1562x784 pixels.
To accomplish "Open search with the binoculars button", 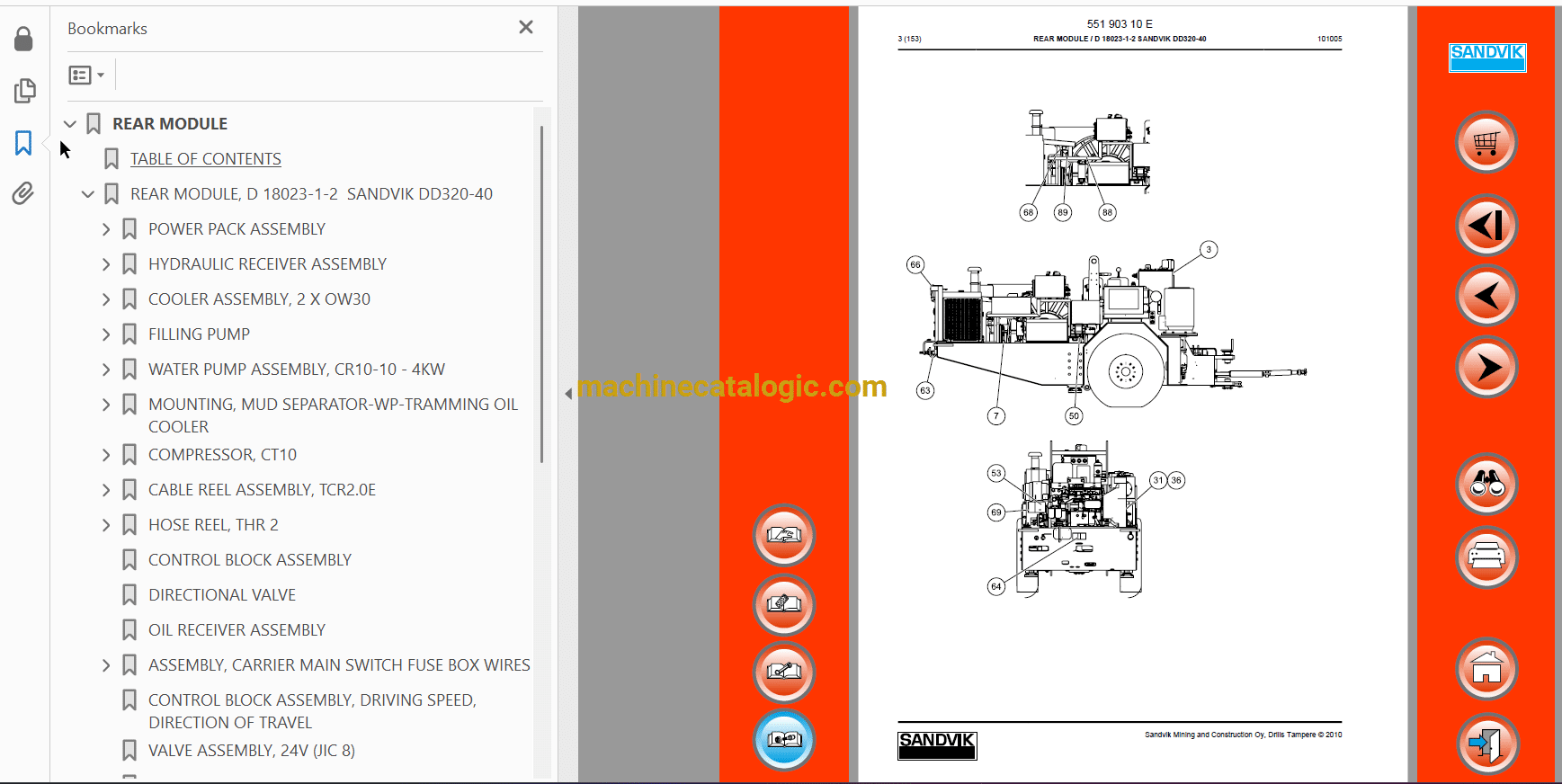I will coord(1486,485).
